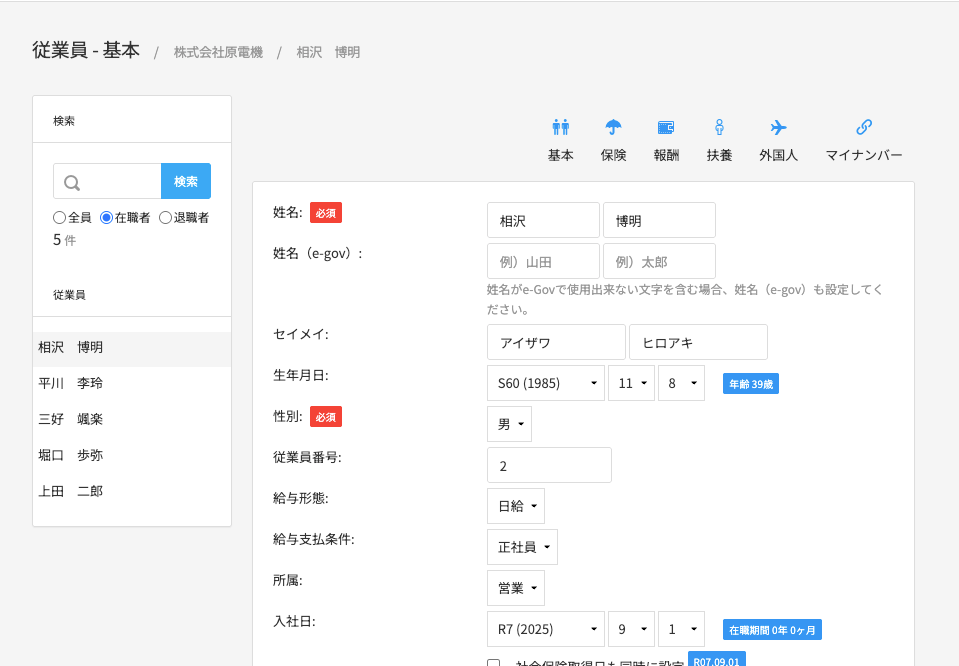Screen dimensions: 959x666
Task: Click the 名 field containing 博明
Action: coord(659,220)
